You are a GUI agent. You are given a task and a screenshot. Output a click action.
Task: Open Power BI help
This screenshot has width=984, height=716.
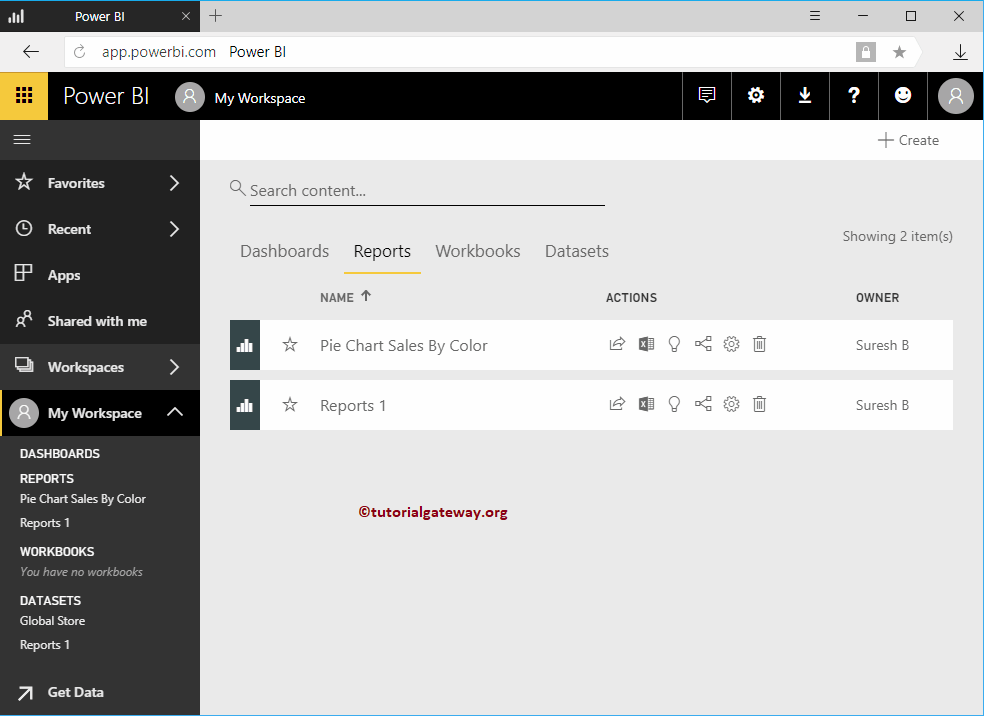click(x=854, y=95)
